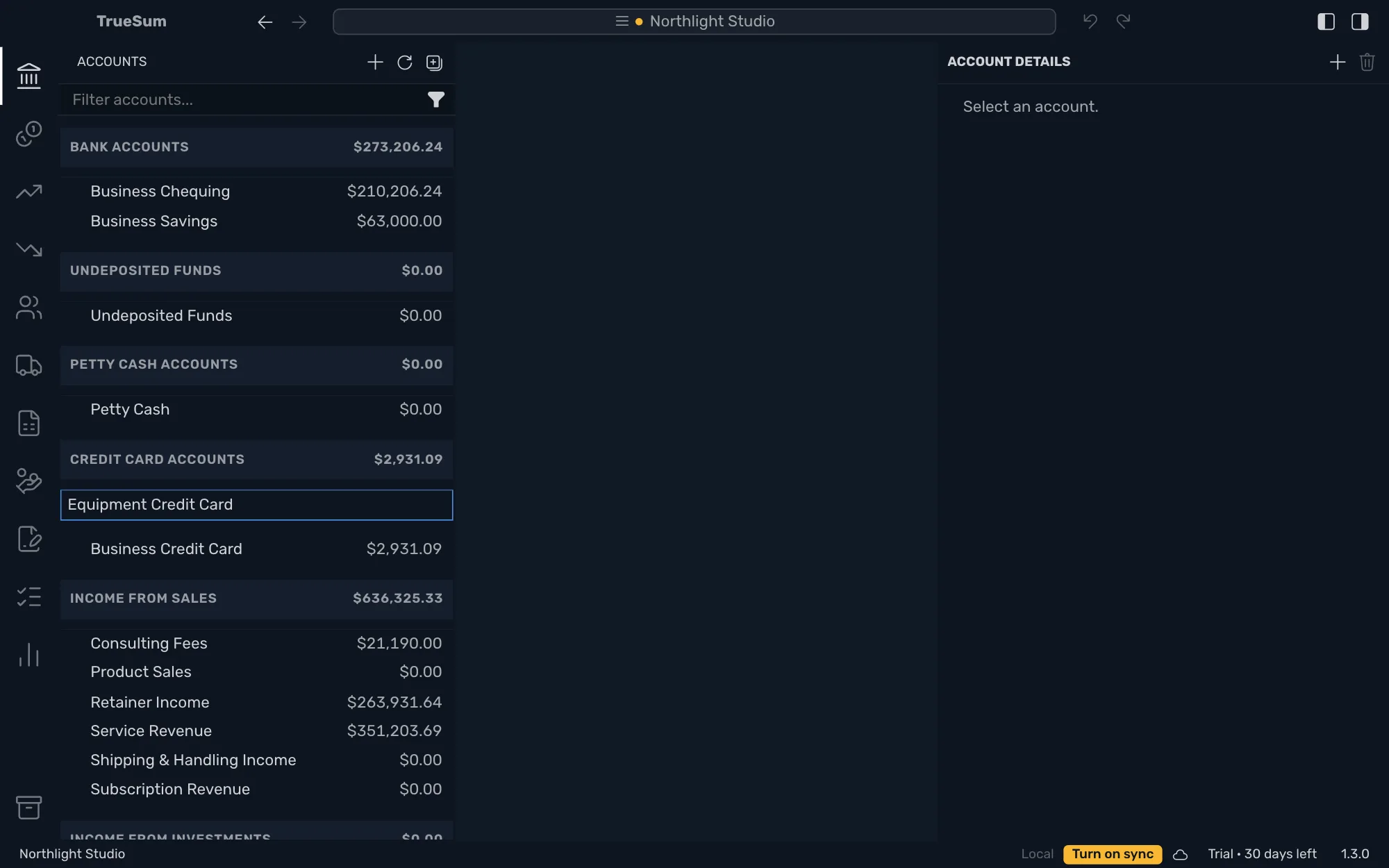Collapse the Petty Cash Accounts group header

coord(256,365)
